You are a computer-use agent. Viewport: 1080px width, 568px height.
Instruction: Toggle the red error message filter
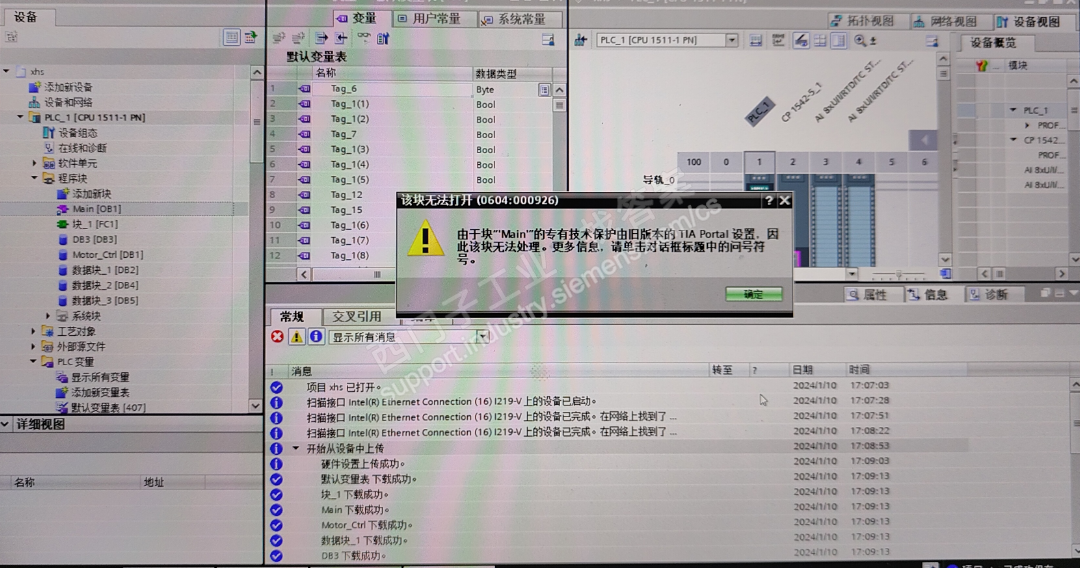point(277,337)
